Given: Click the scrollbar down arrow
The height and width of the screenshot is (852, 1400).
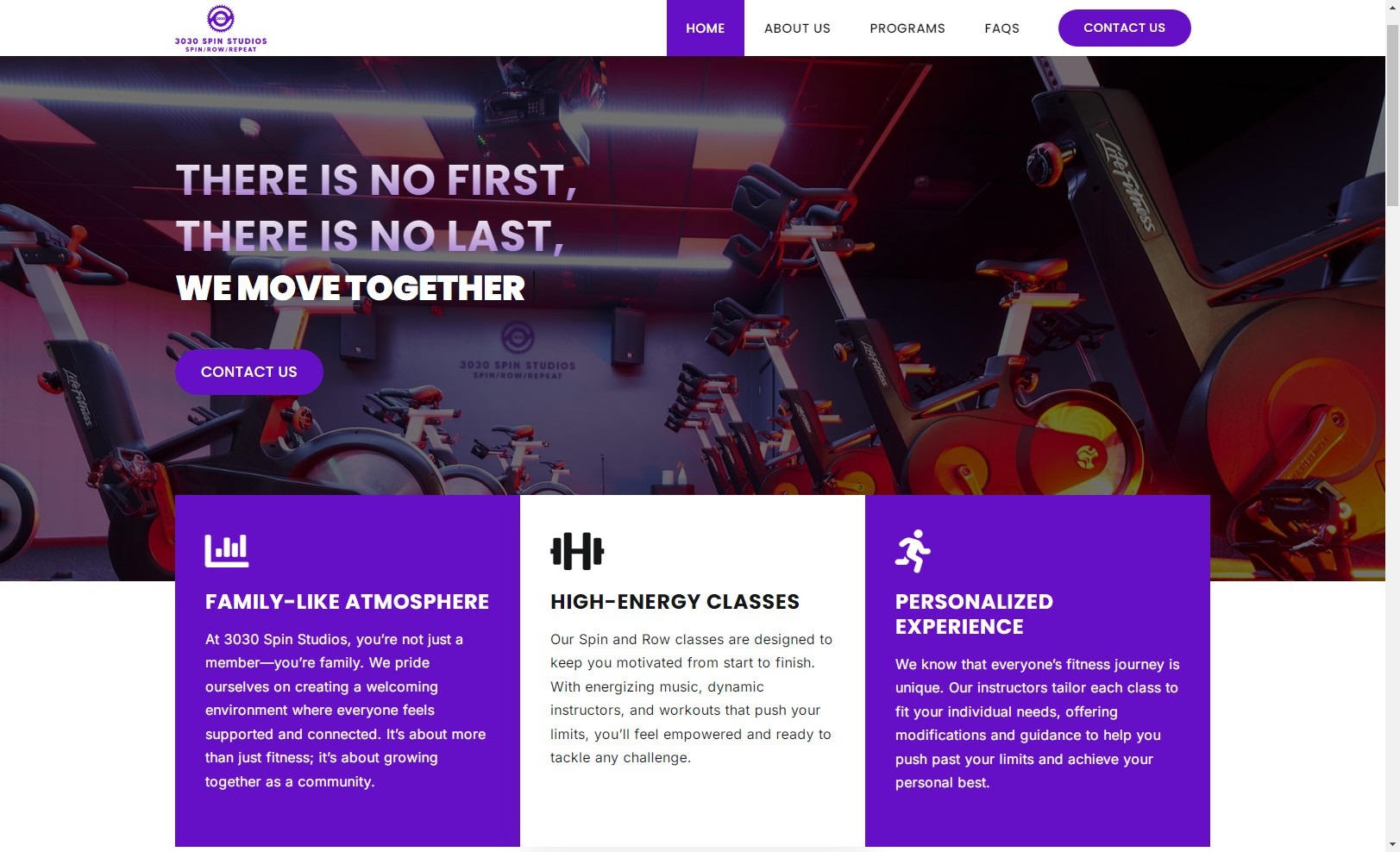Looking at the screenshot, I should (x=1392, y=844).
